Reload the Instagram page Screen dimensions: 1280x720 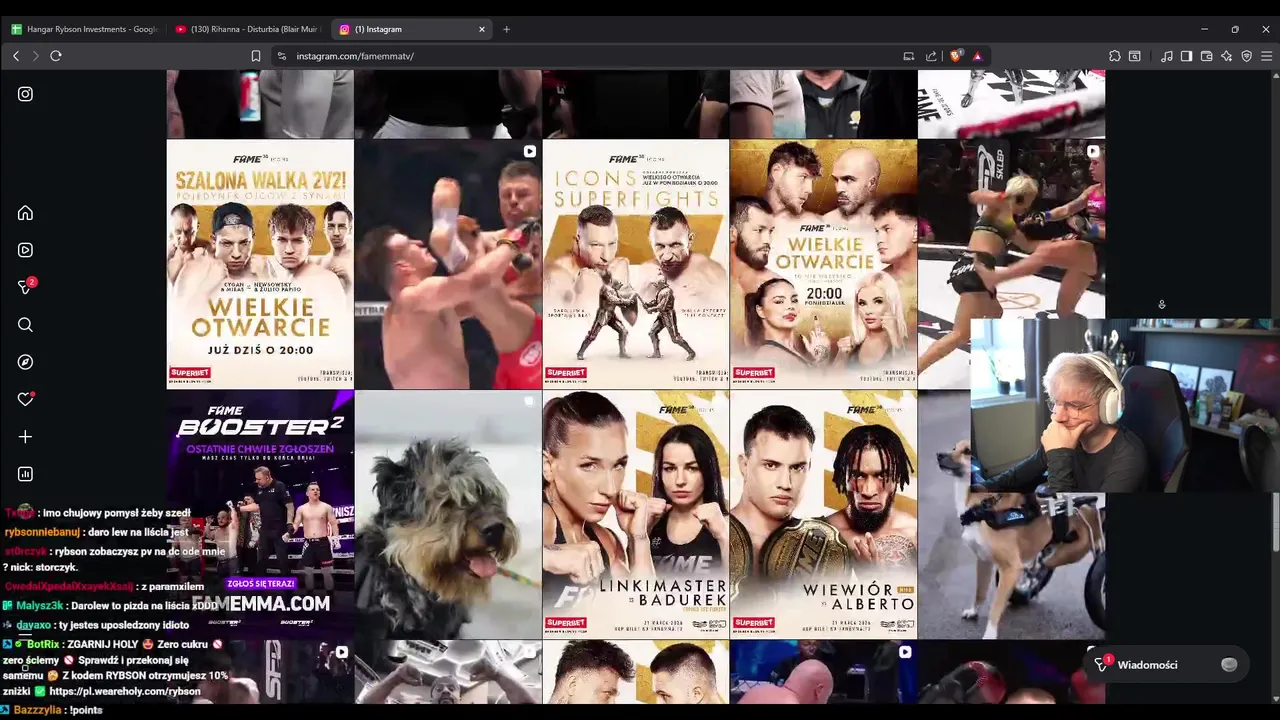point(56,56)
